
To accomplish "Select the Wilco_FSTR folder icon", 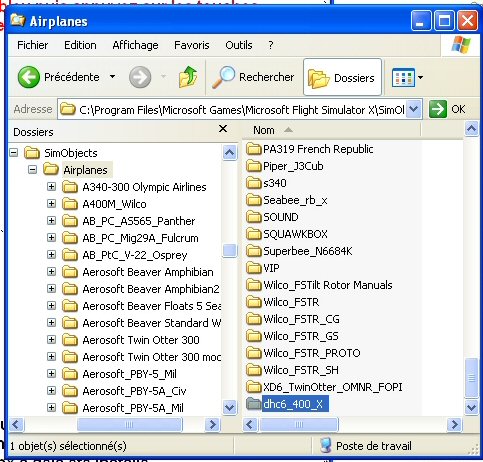I will coord(253,302).
